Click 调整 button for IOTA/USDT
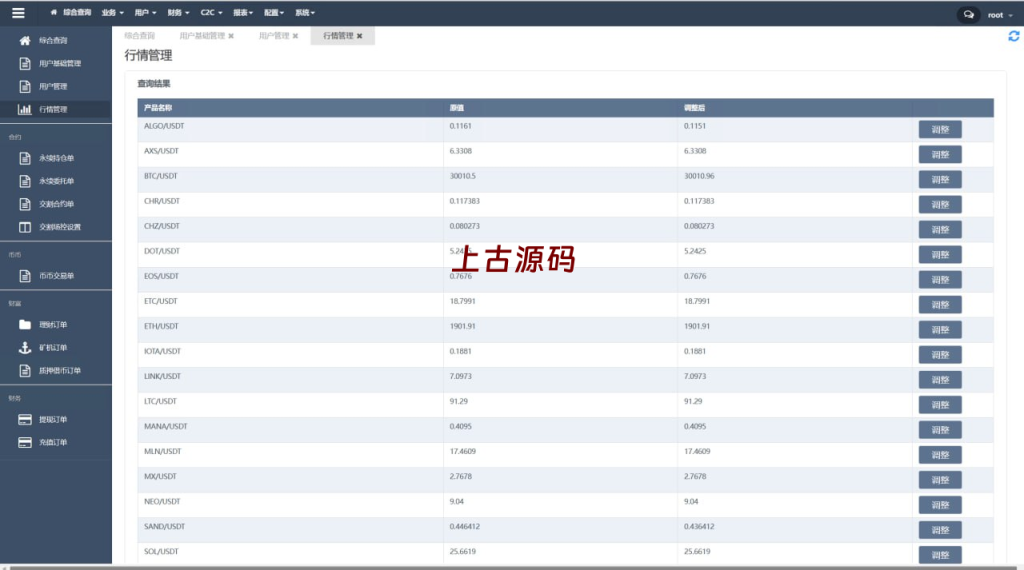Viewport: 1024px width, 570px height. click(x=940, y=355)
